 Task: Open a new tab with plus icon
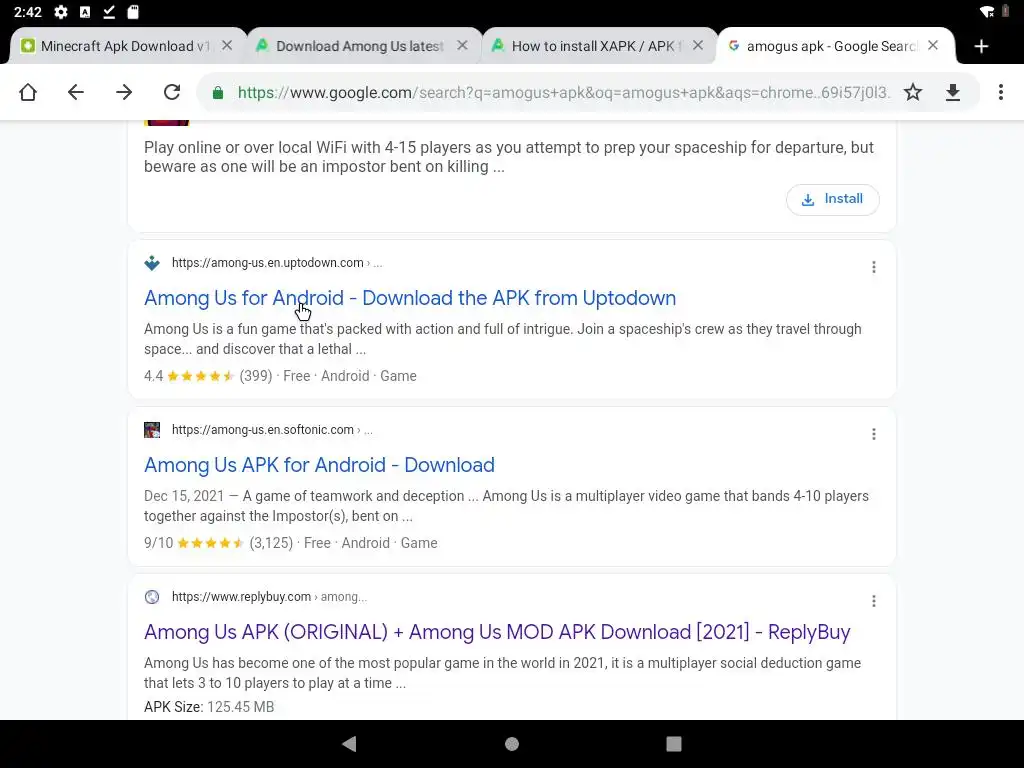[x=981, y=46]
